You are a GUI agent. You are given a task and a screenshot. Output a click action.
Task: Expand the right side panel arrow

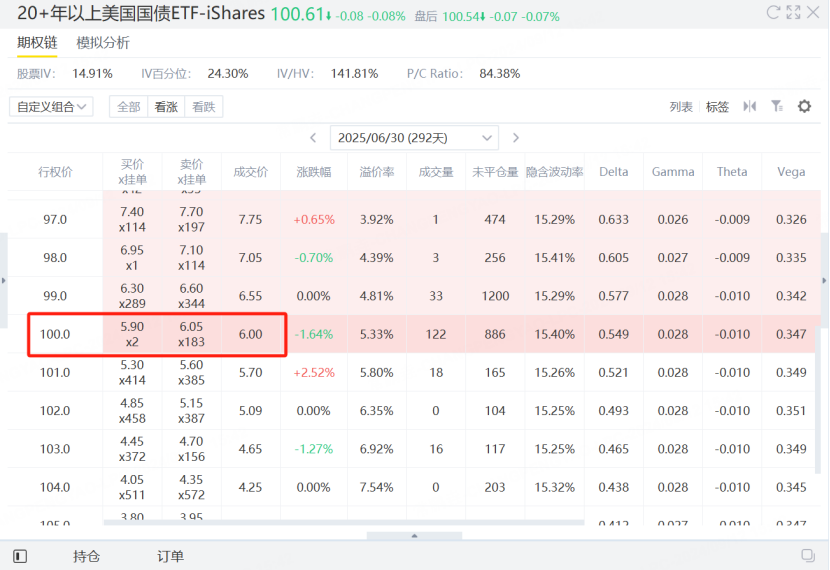pos(824,281)
